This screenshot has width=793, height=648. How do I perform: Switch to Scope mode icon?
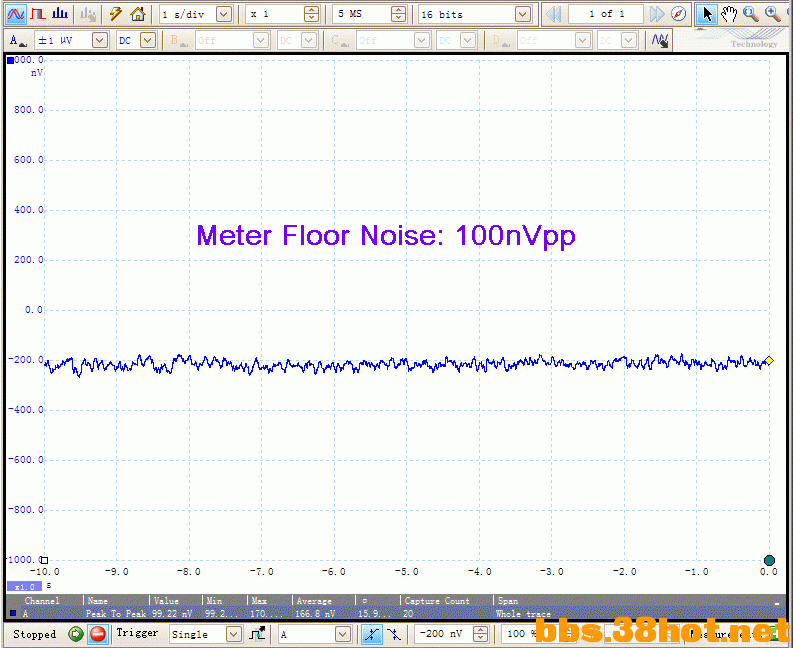pos(15,14)
